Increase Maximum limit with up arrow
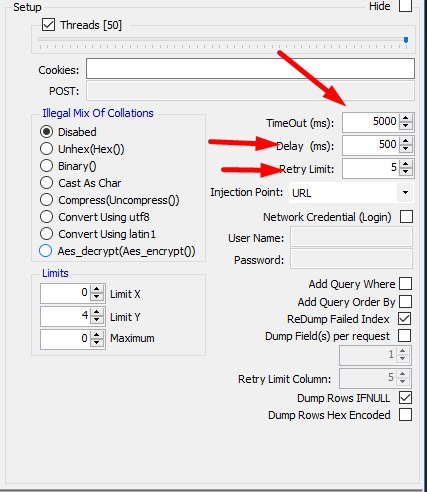 point(97,335)
